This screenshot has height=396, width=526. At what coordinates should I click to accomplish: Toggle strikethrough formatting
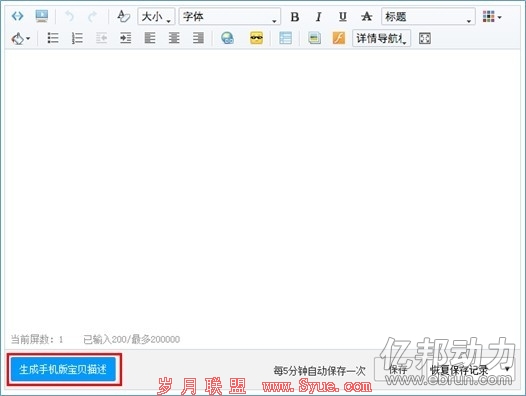(366, 16)
